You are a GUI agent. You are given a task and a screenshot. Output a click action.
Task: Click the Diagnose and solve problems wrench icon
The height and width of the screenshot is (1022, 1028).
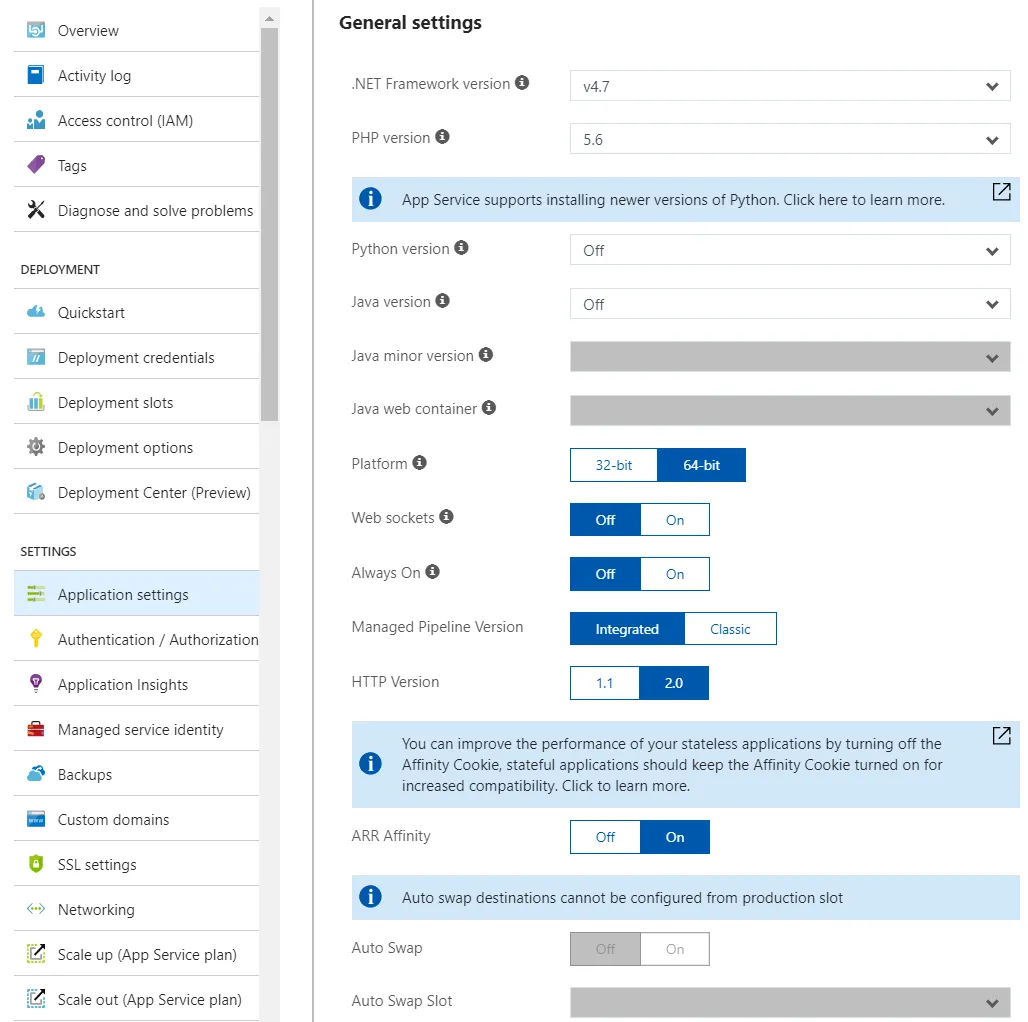click(36, 210)
